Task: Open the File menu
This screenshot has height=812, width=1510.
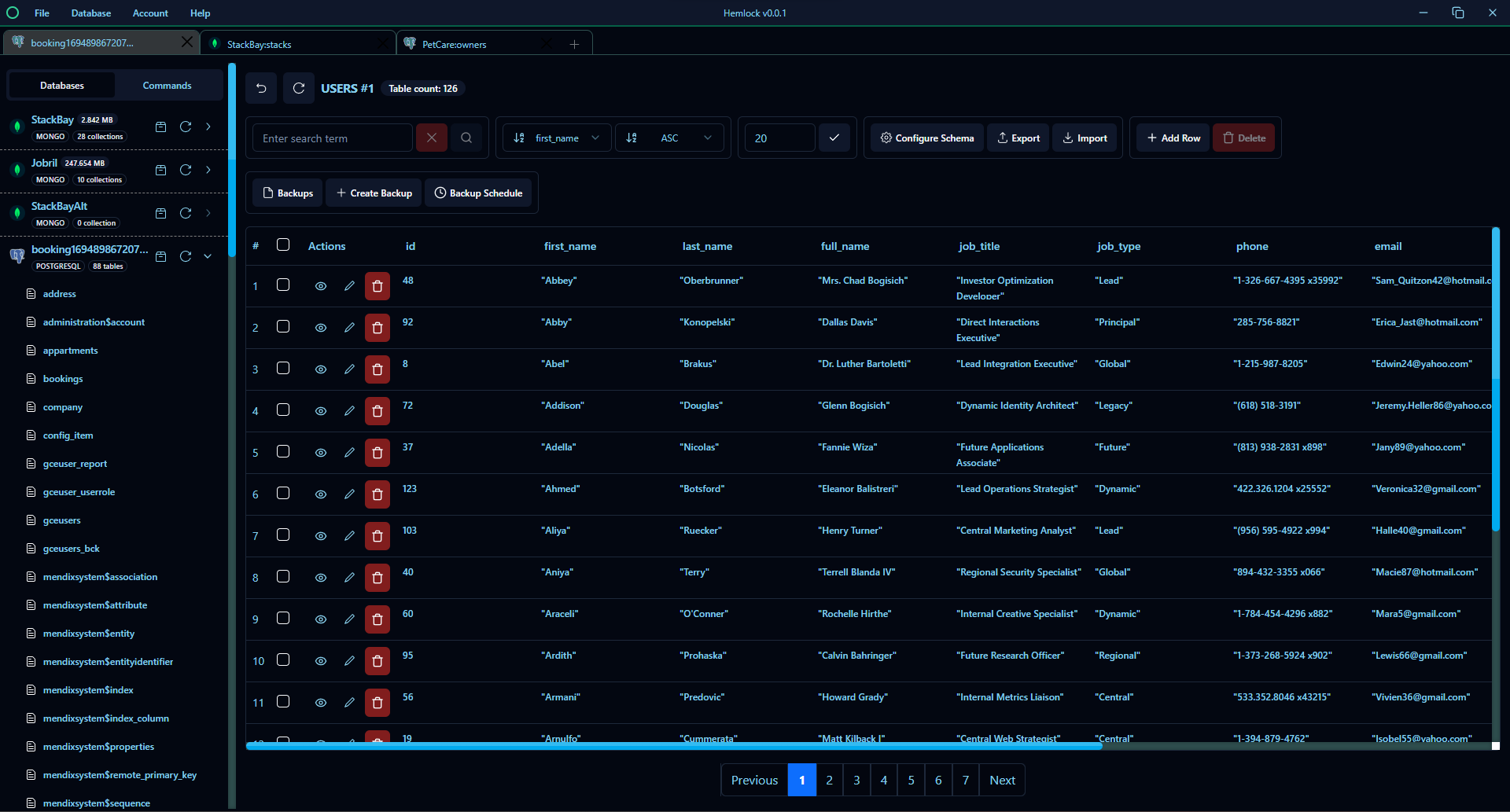Action: (x=42, y=13)
